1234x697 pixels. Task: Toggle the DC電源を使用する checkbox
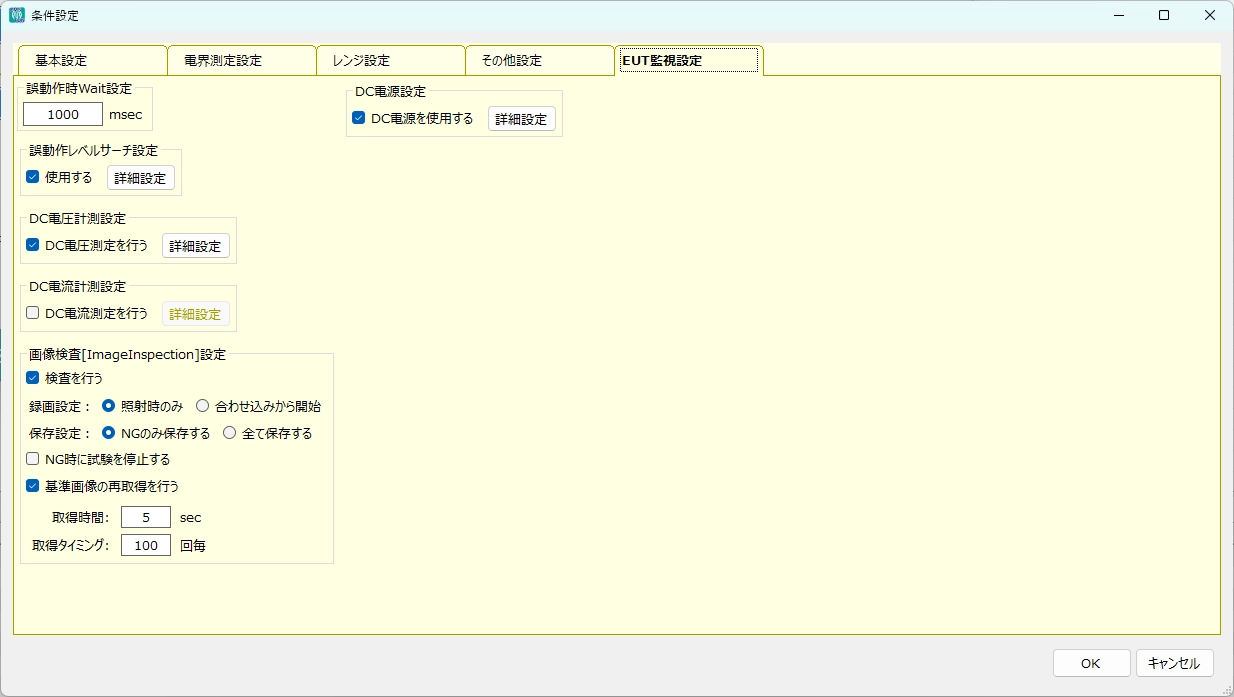359,118
